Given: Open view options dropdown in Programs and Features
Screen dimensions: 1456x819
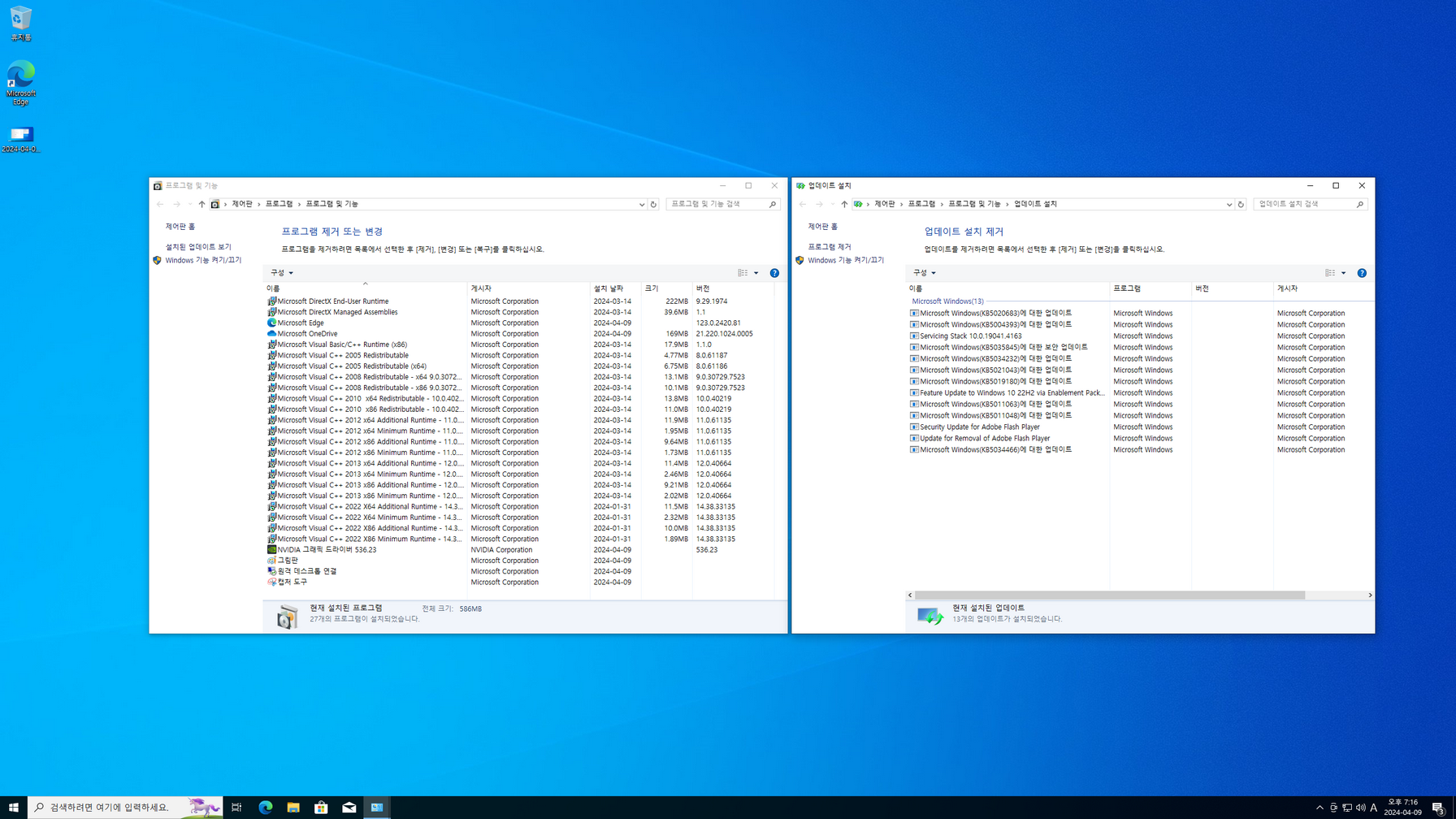Looking at the screenshot, I should tap(756, 273).
